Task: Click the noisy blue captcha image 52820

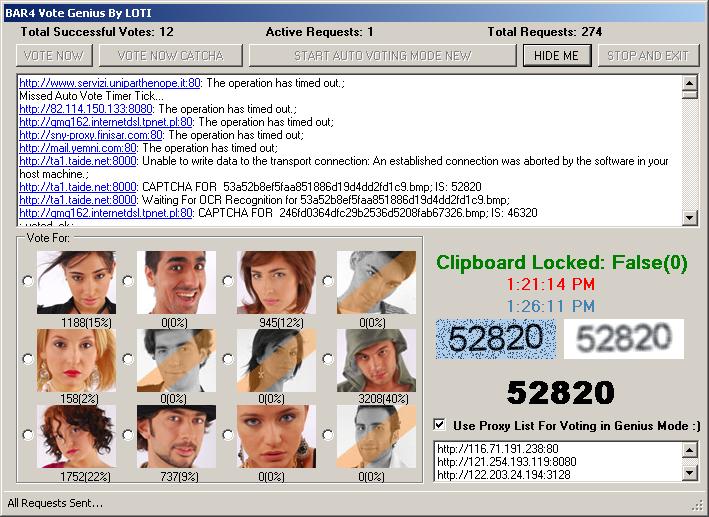Action: (x=496, y=339)
